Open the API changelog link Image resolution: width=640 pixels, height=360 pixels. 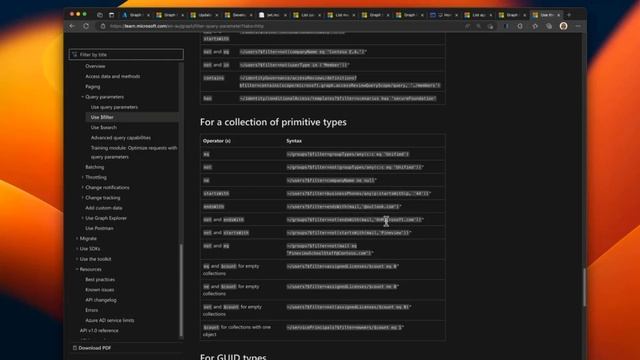[x=101, y=300]
